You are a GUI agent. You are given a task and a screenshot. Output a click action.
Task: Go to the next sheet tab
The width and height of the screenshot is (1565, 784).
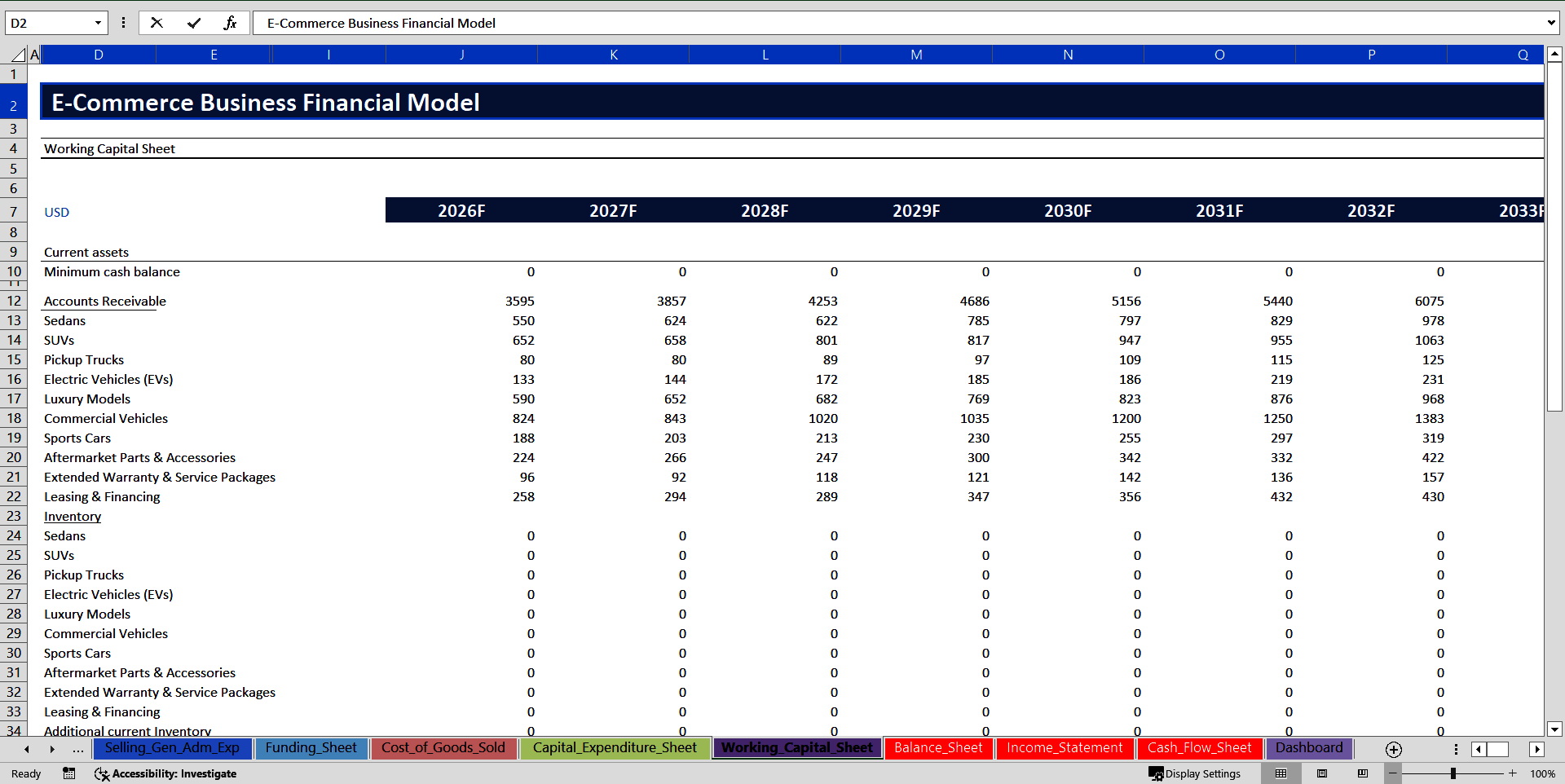52,749
